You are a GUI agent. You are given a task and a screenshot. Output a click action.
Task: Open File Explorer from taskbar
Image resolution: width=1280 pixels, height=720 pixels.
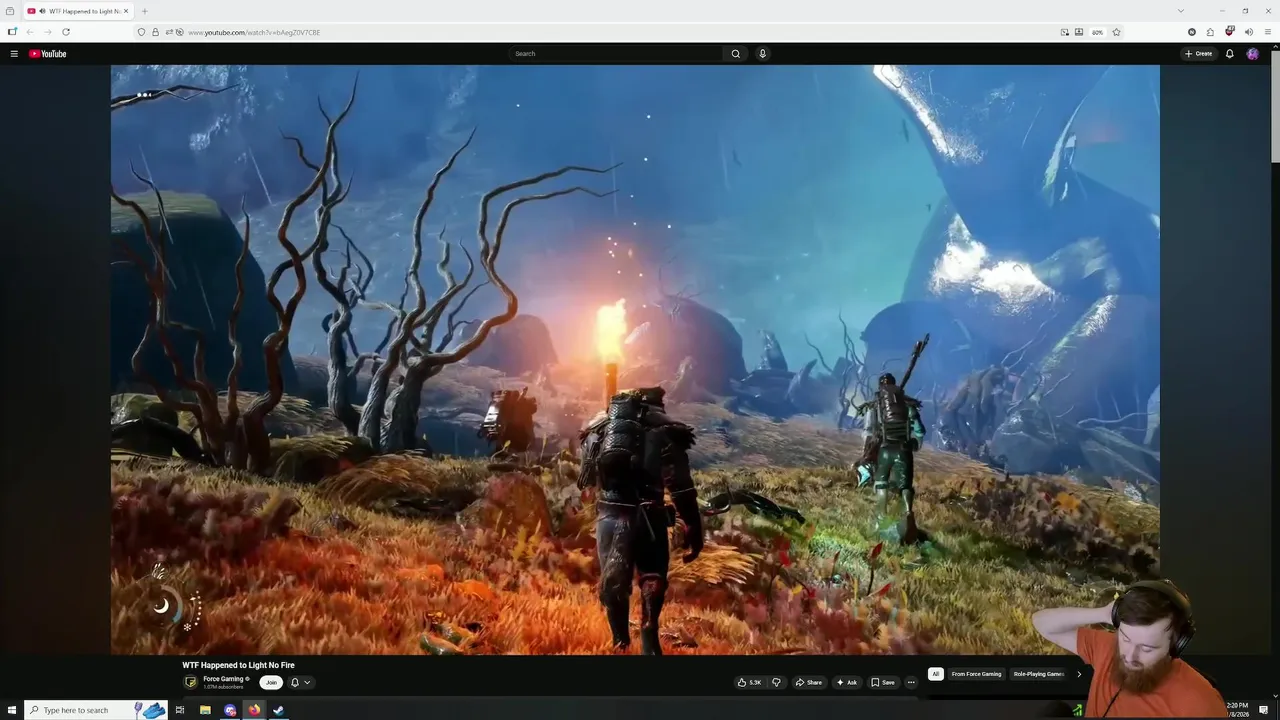click(205, 710)
